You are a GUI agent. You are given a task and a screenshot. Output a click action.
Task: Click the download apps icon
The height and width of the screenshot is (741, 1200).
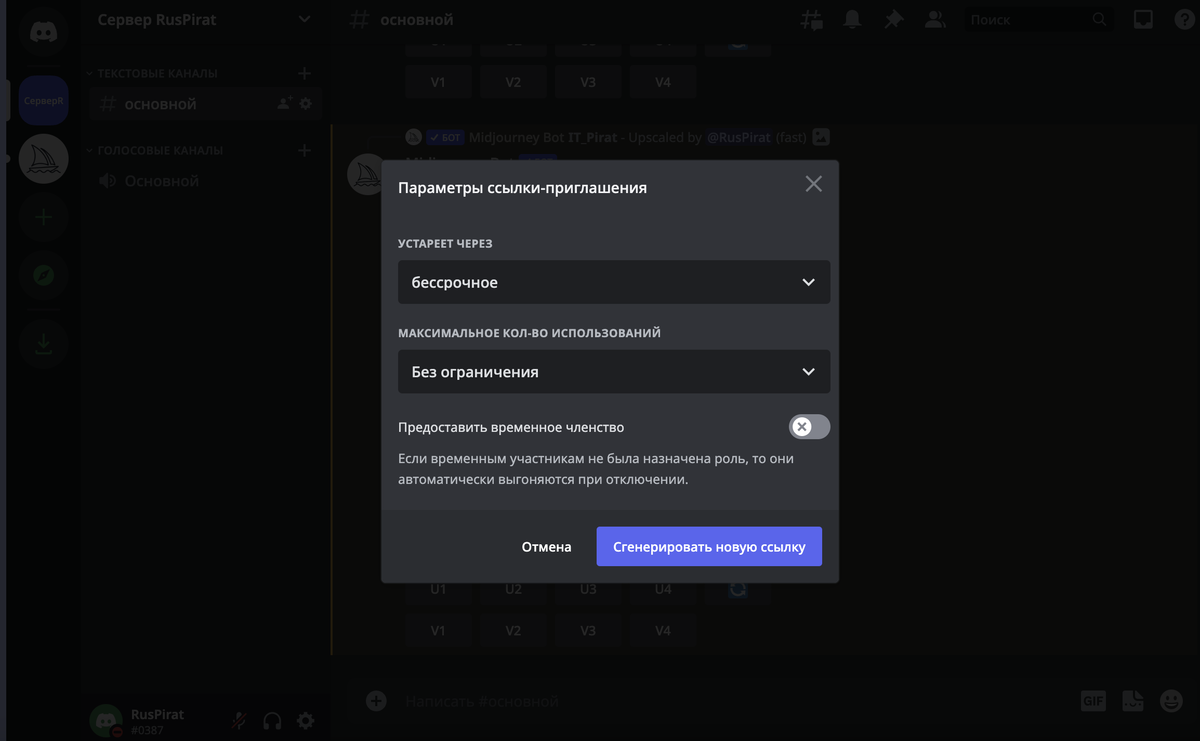pyautogui.click(x=43, y=345)
